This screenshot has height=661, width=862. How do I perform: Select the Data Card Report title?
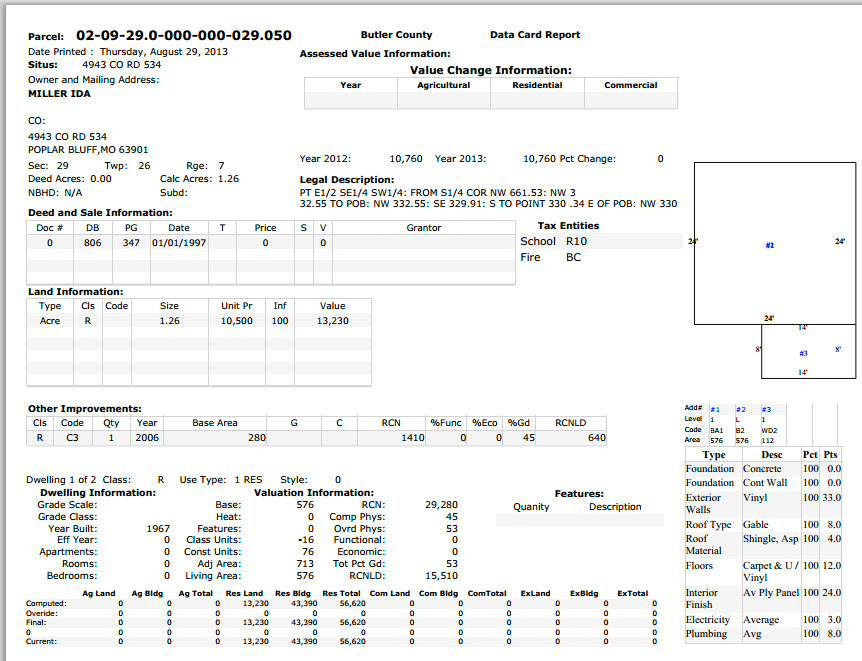tap(534, 35)
